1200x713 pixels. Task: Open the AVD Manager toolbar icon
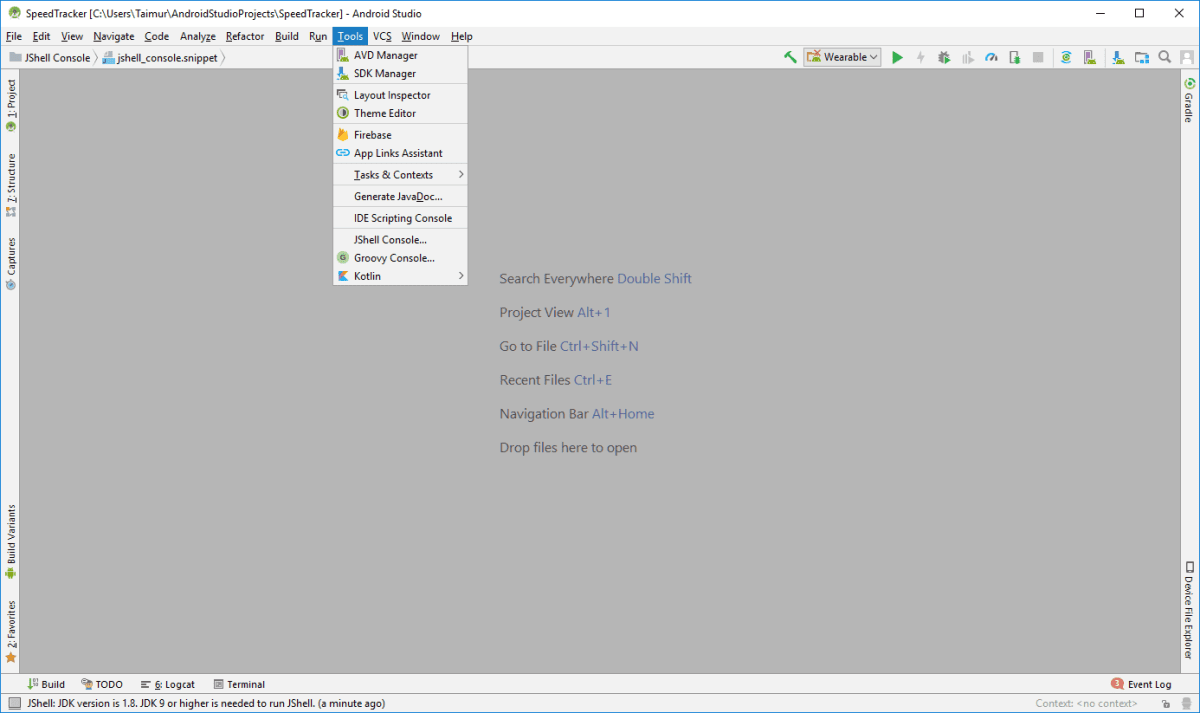tap(1090, 57)
